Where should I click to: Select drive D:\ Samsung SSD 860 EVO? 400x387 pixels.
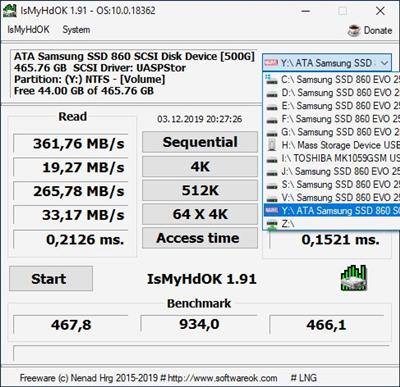pyautogui.click(x=332, y=92)
